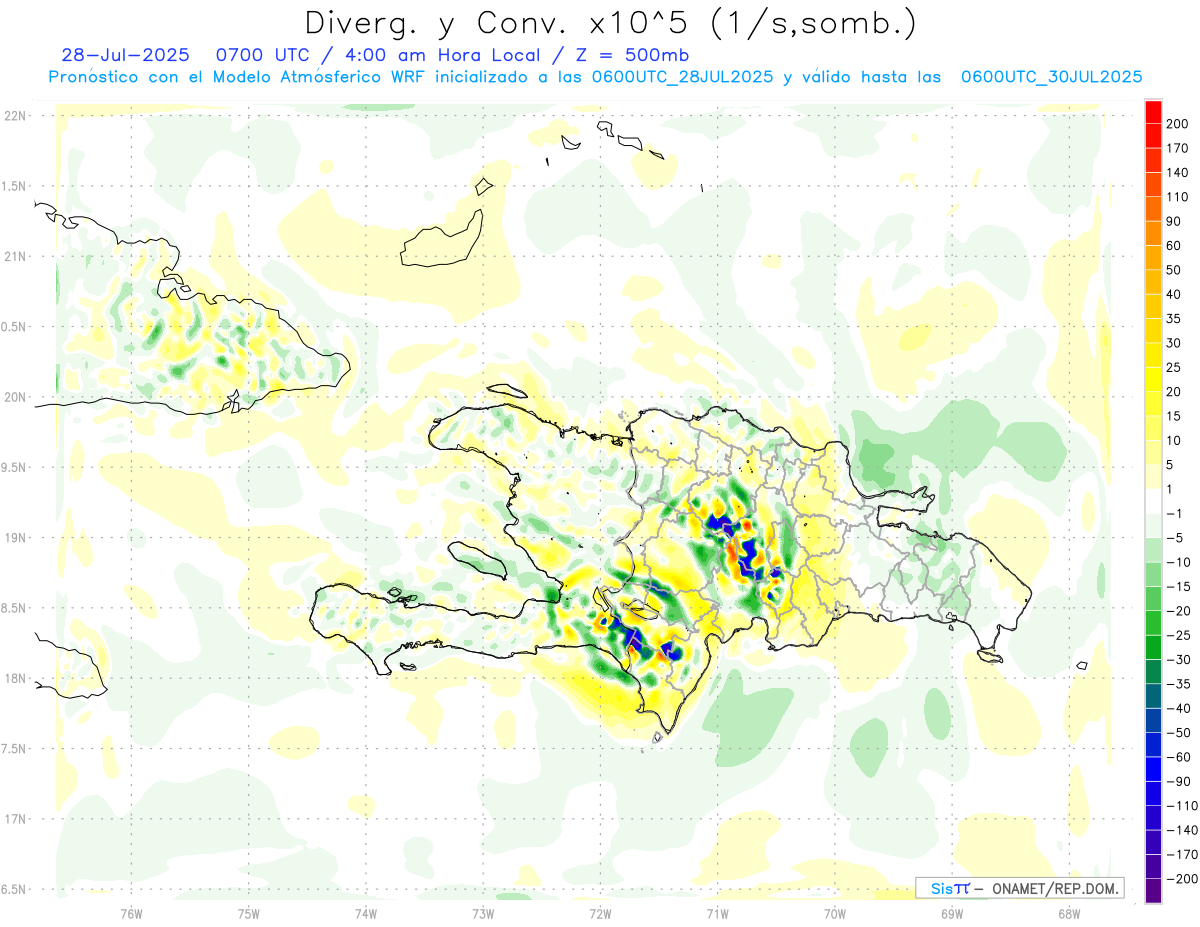Select the dark red band atop the legend

click(x=1153, y=111)
